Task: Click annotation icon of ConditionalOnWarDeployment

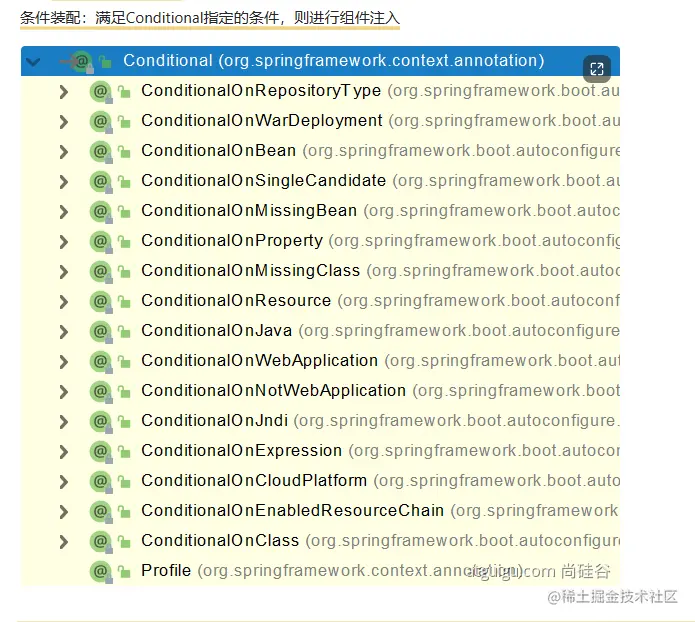Action: click(x=101, y=122)
